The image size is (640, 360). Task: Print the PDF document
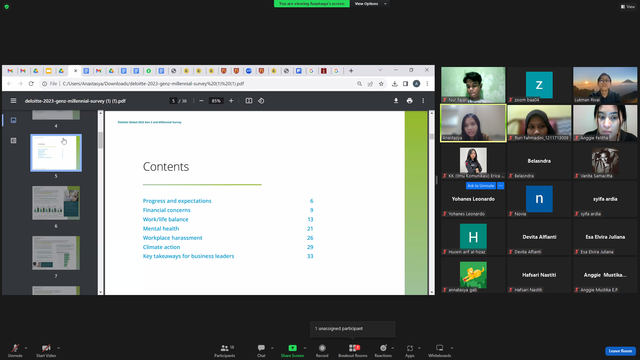tap(409, 101)
